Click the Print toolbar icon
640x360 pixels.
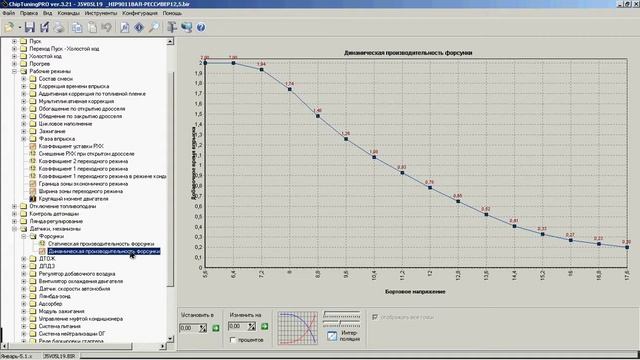pos(59,27)
